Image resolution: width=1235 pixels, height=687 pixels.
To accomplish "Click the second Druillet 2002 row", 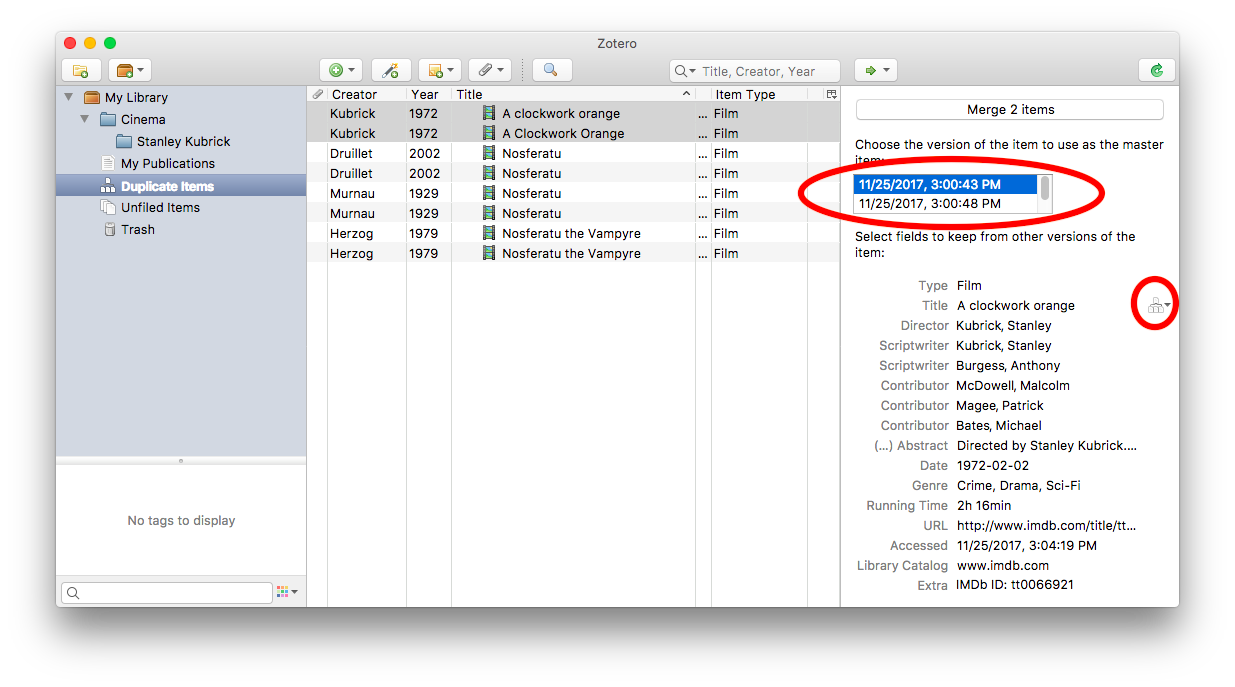I will coord(573,173).
